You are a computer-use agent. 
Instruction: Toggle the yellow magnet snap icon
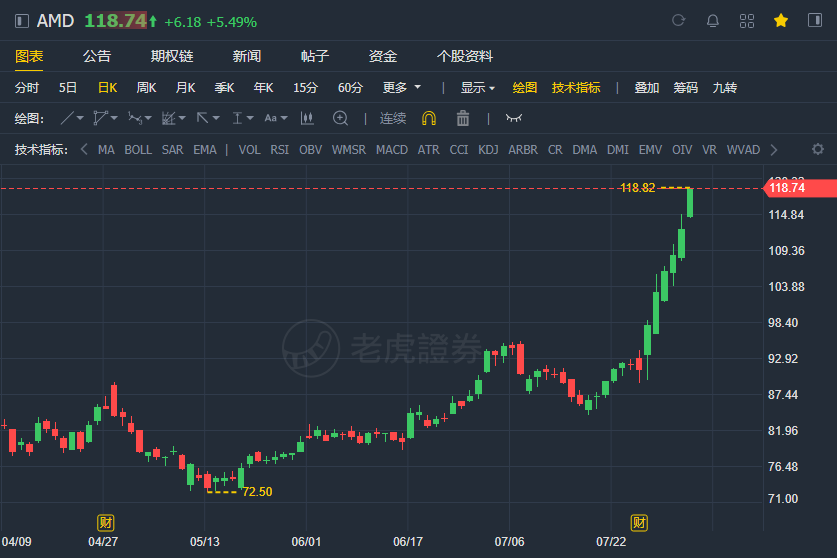click(429, 118)
